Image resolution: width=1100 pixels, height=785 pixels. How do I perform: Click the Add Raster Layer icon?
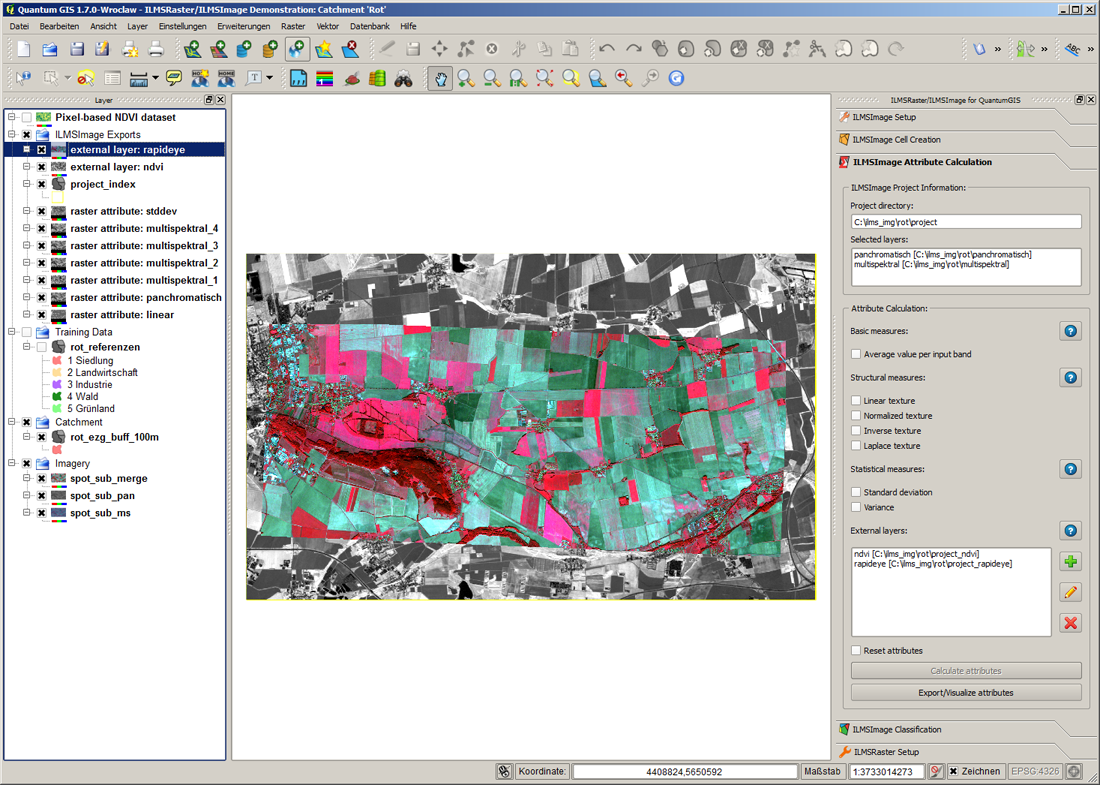click(x=219, y=48)
